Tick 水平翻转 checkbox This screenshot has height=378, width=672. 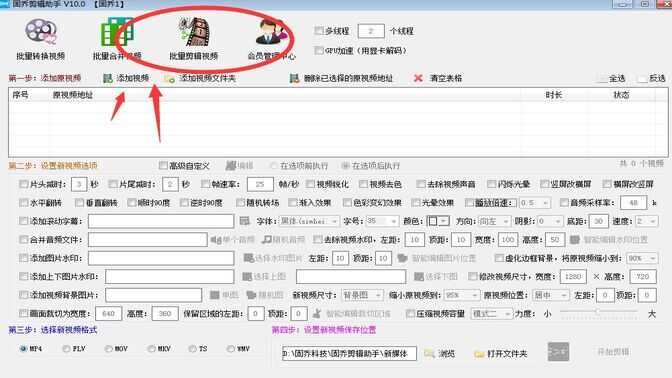click(x=24, y=203)
